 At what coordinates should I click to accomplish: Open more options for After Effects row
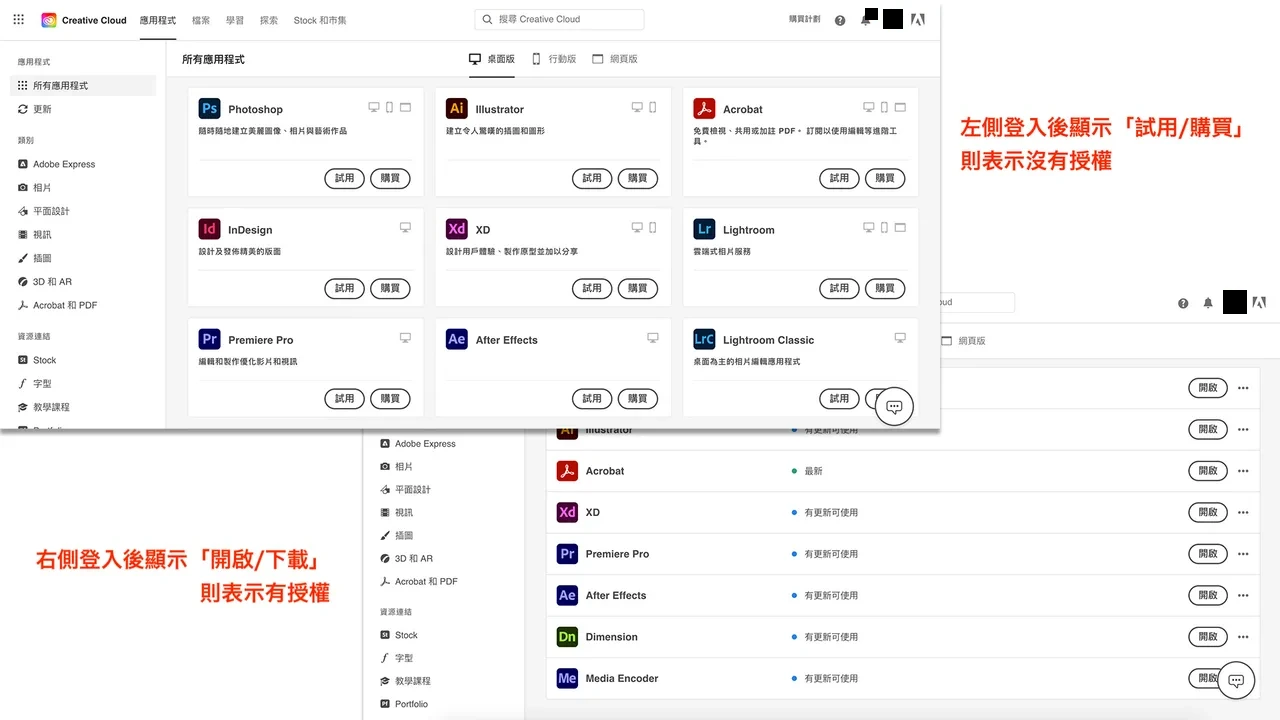click(1243, 595)
